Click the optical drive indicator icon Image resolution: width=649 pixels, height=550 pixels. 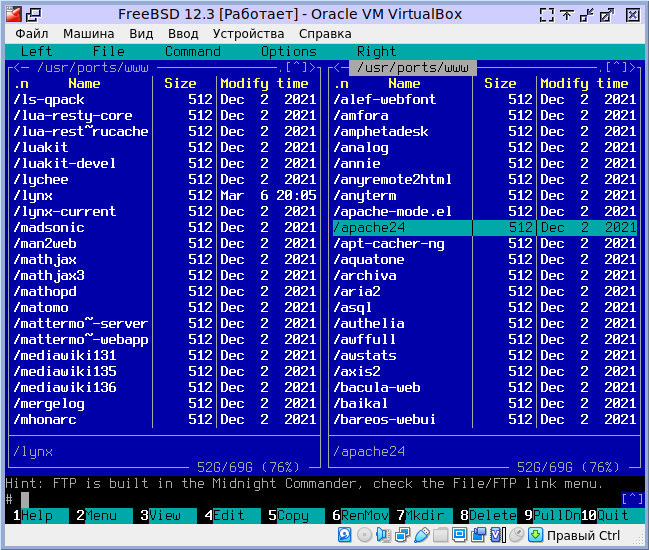pos(364,535)
